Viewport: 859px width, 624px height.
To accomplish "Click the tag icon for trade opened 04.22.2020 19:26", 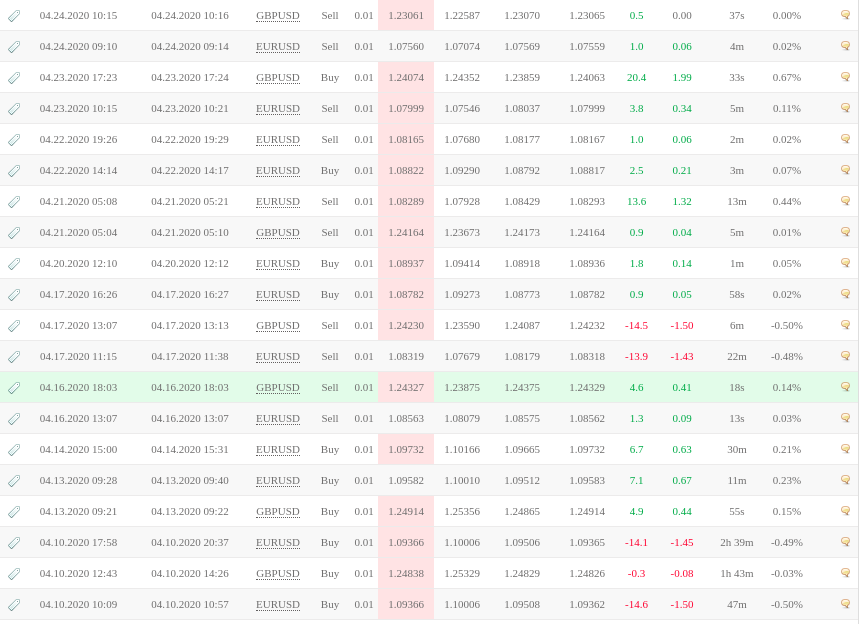I will pyautogui.click(x=14, y=140).
